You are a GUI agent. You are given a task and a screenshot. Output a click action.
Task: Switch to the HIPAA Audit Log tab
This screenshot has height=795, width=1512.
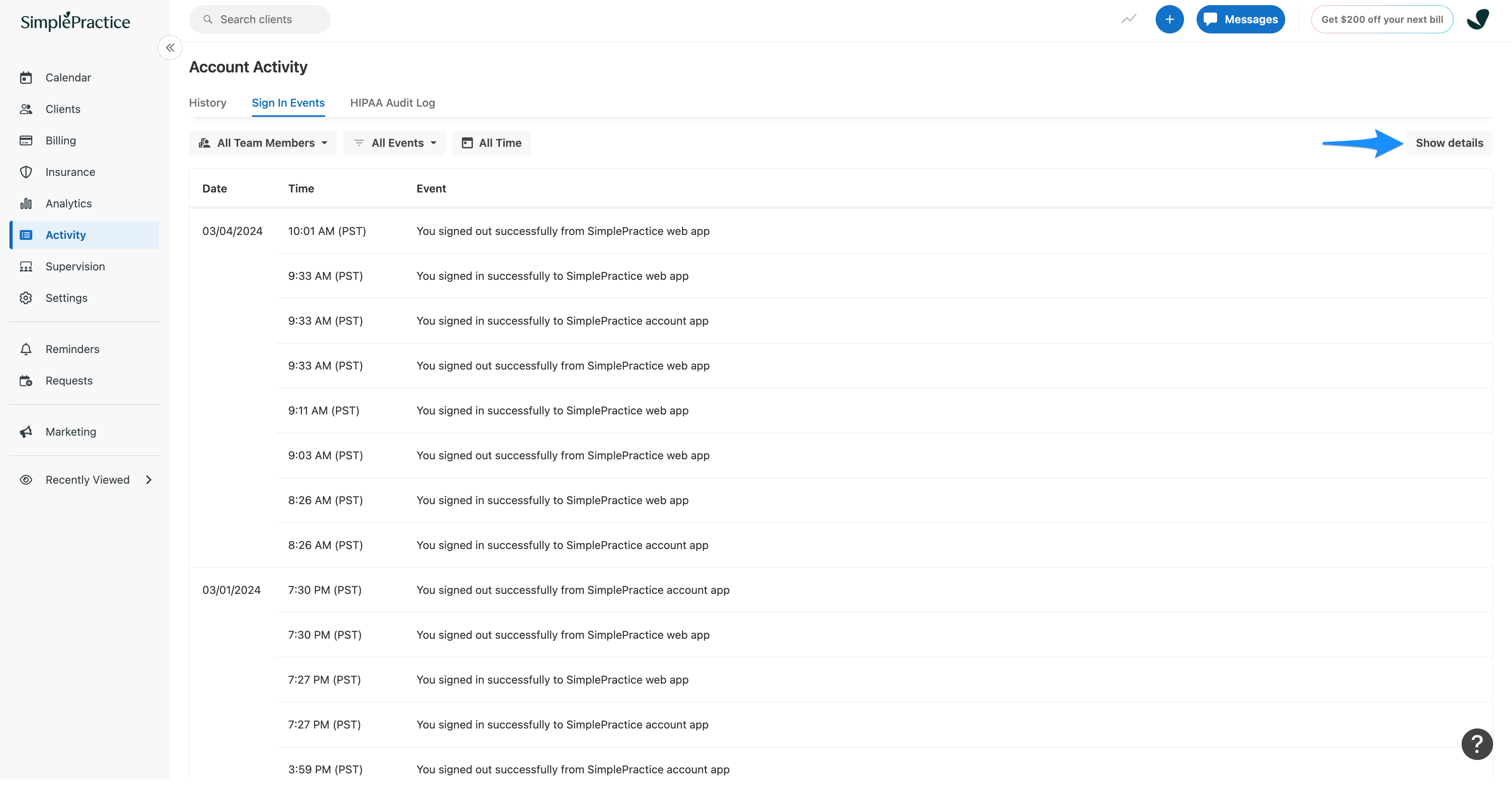pyautogui.click(x=393, y=103)
